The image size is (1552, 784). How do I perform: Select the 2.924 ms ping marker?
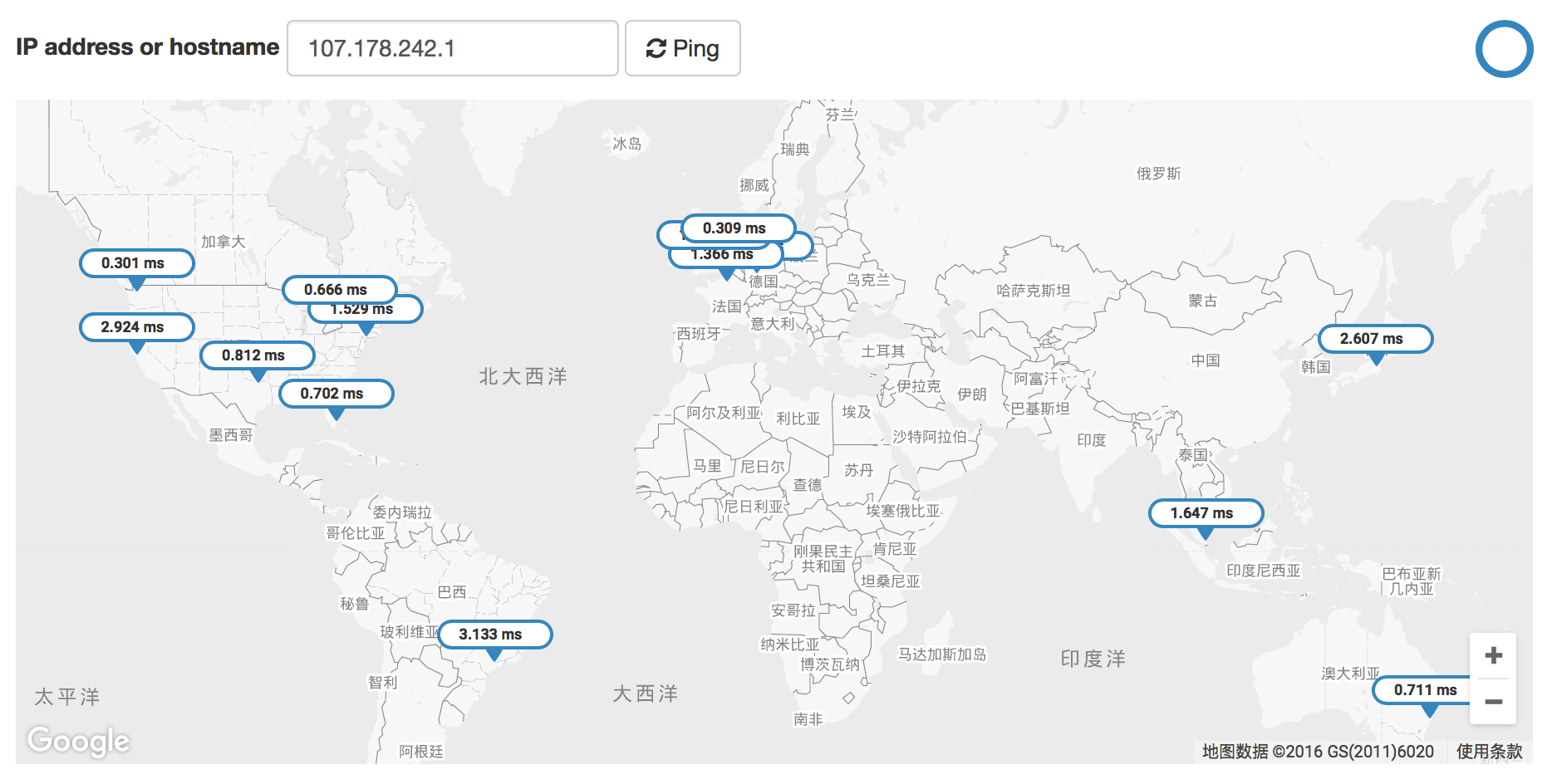tap(137, 327)
